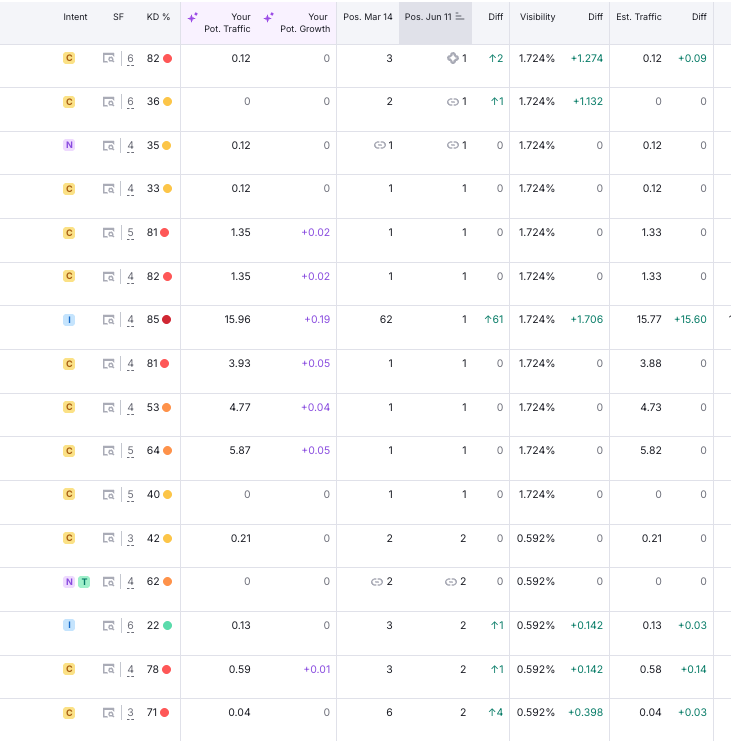This screenshot has height=741, width=731.
Task: Click the green KD dot beside 22
Action: [167, 626]
